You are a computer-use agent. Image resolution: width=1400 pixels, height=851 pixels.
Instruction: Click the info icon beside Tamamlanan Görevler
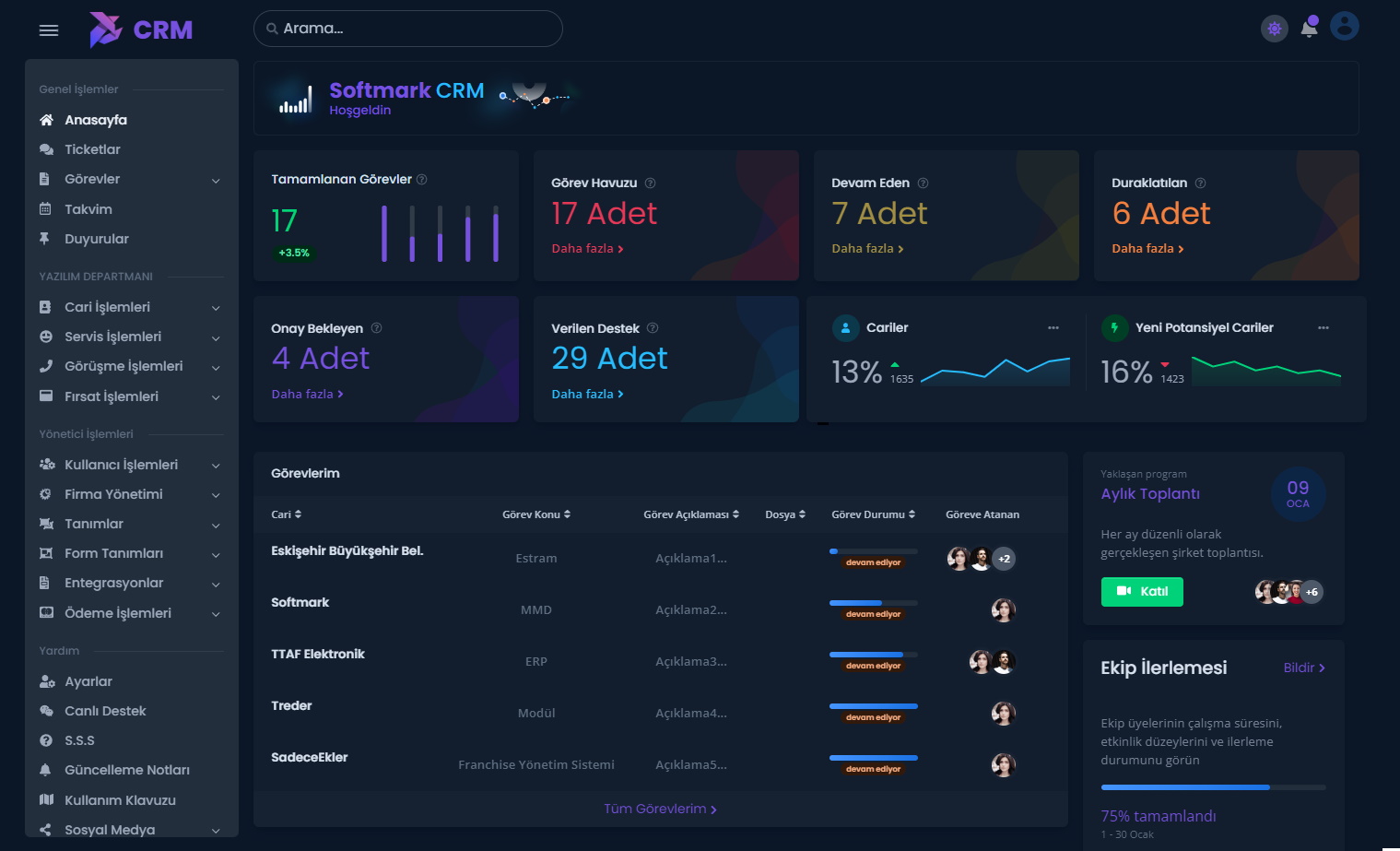tap(422, 180)
